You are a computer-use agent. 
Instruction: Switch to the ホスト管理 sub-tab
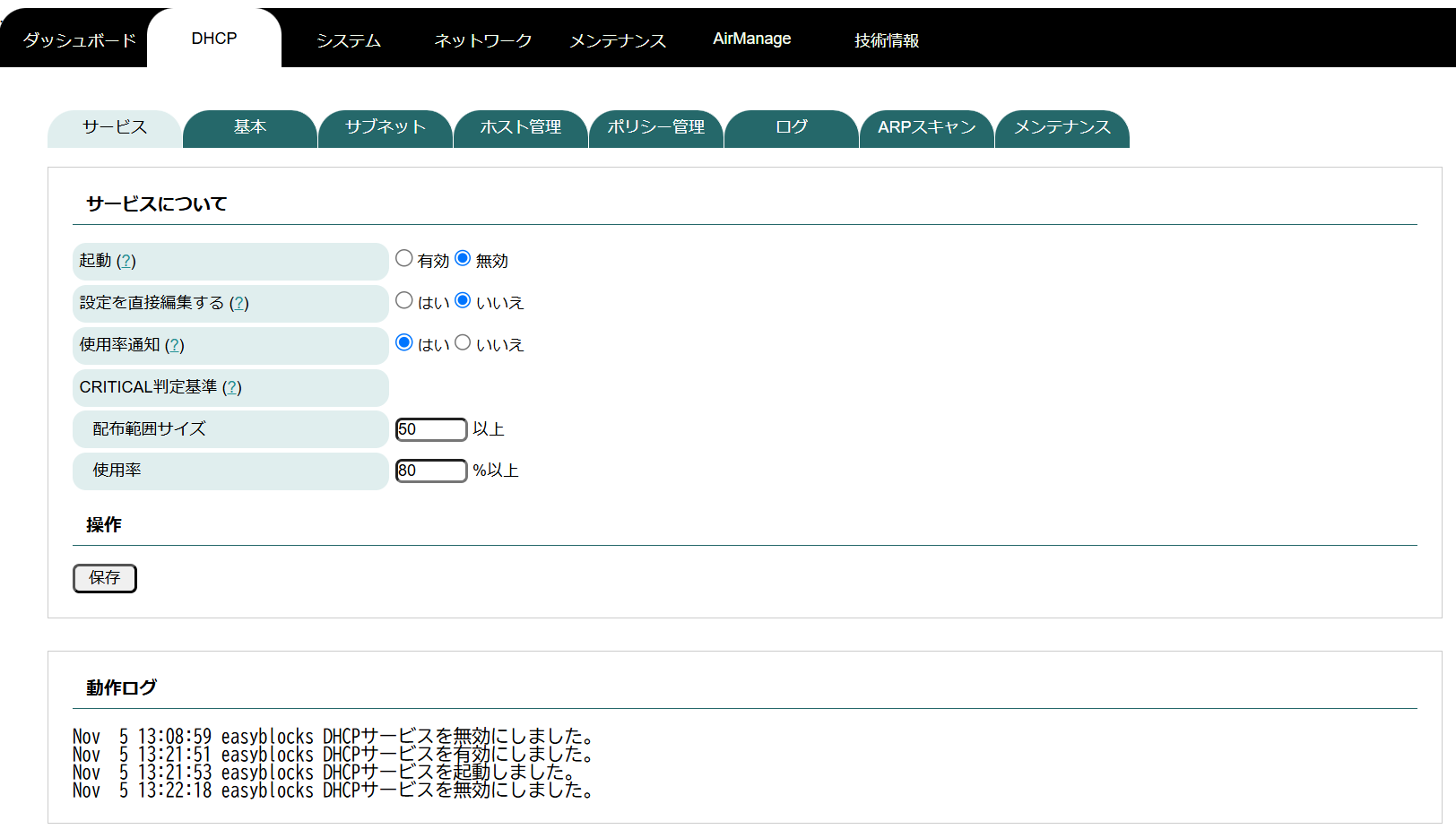point(521,128)
